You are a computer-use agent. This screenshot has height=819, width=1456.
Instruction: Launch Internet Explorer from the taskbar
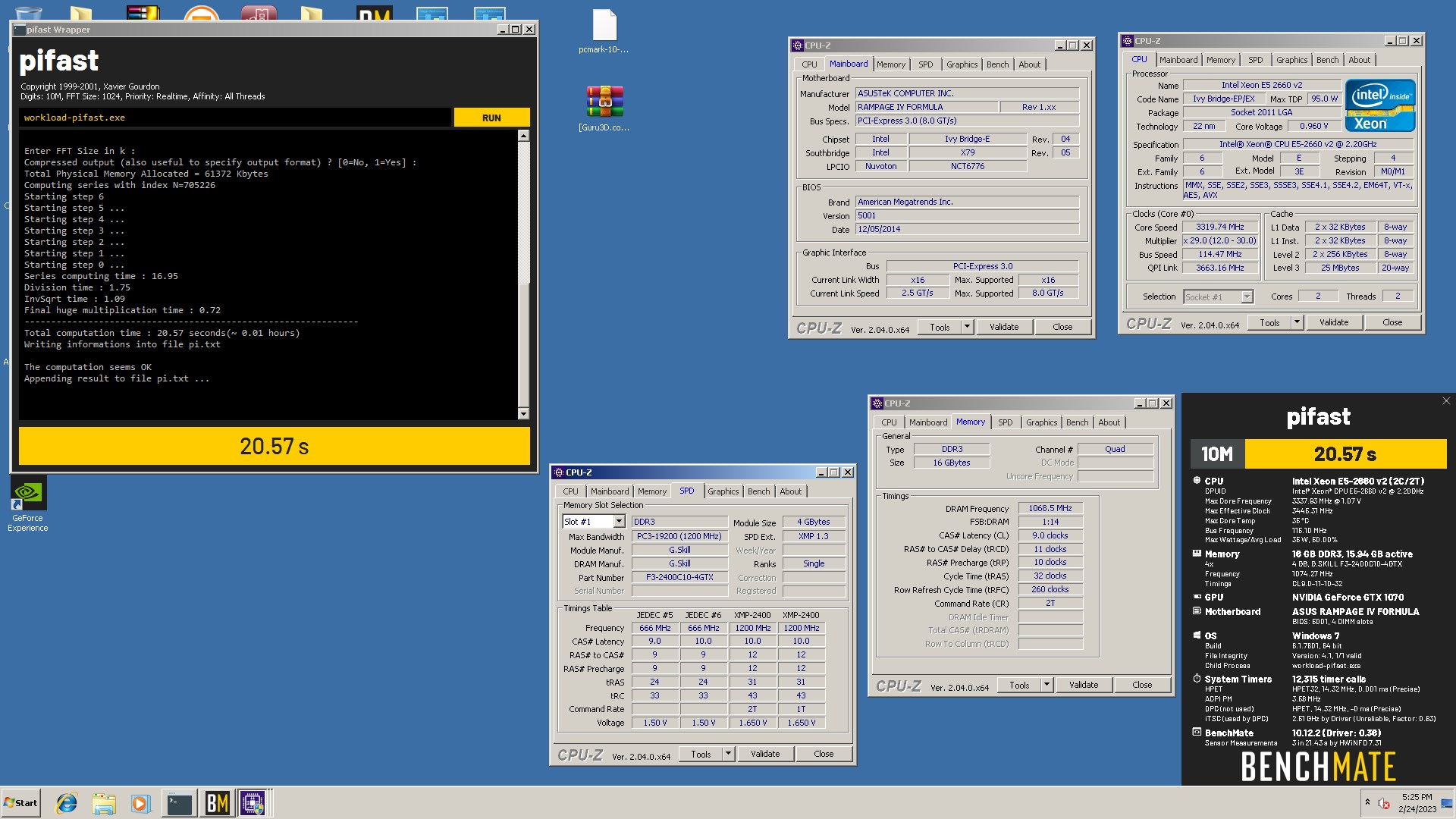(x=67, y=803)
